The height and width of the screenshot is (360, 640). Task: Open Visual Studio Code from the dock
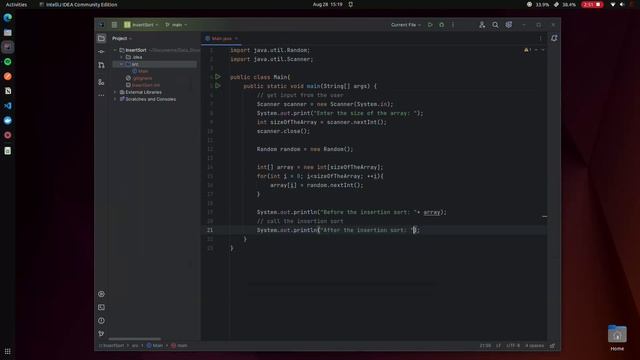[8, 106]
